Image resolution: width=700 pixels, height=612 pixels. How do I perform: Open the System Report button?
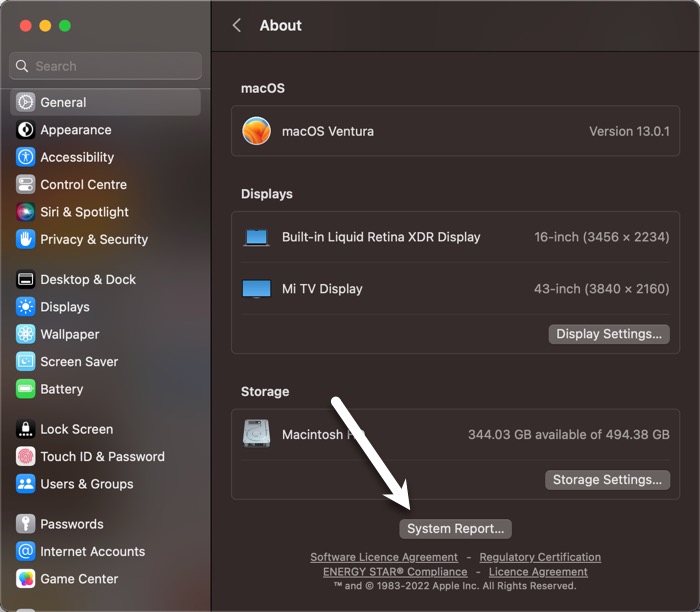point(455,529)
